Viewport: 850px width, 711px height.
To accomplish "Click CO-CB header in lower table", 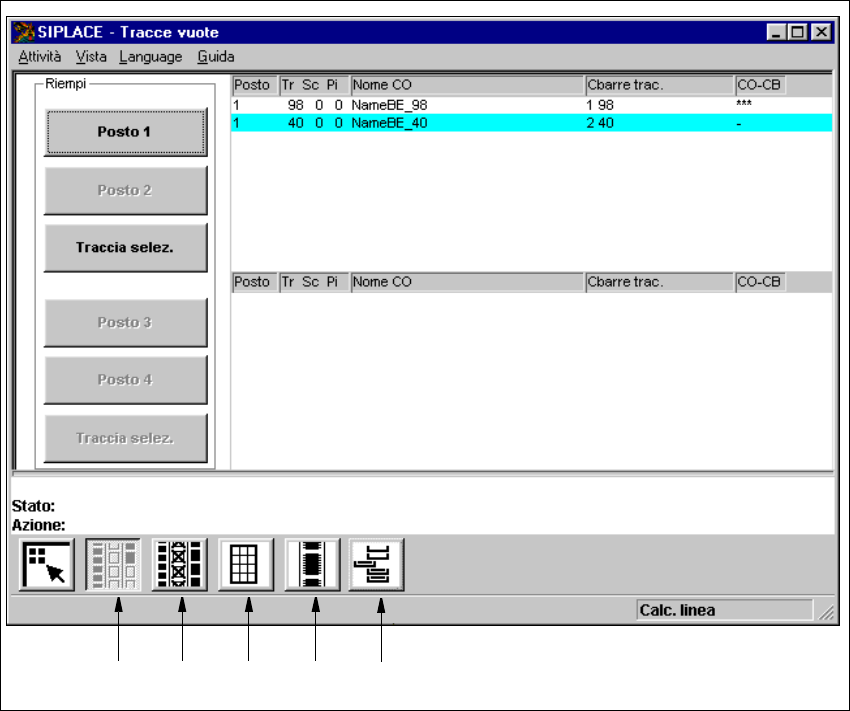I will tap(760, 282).
